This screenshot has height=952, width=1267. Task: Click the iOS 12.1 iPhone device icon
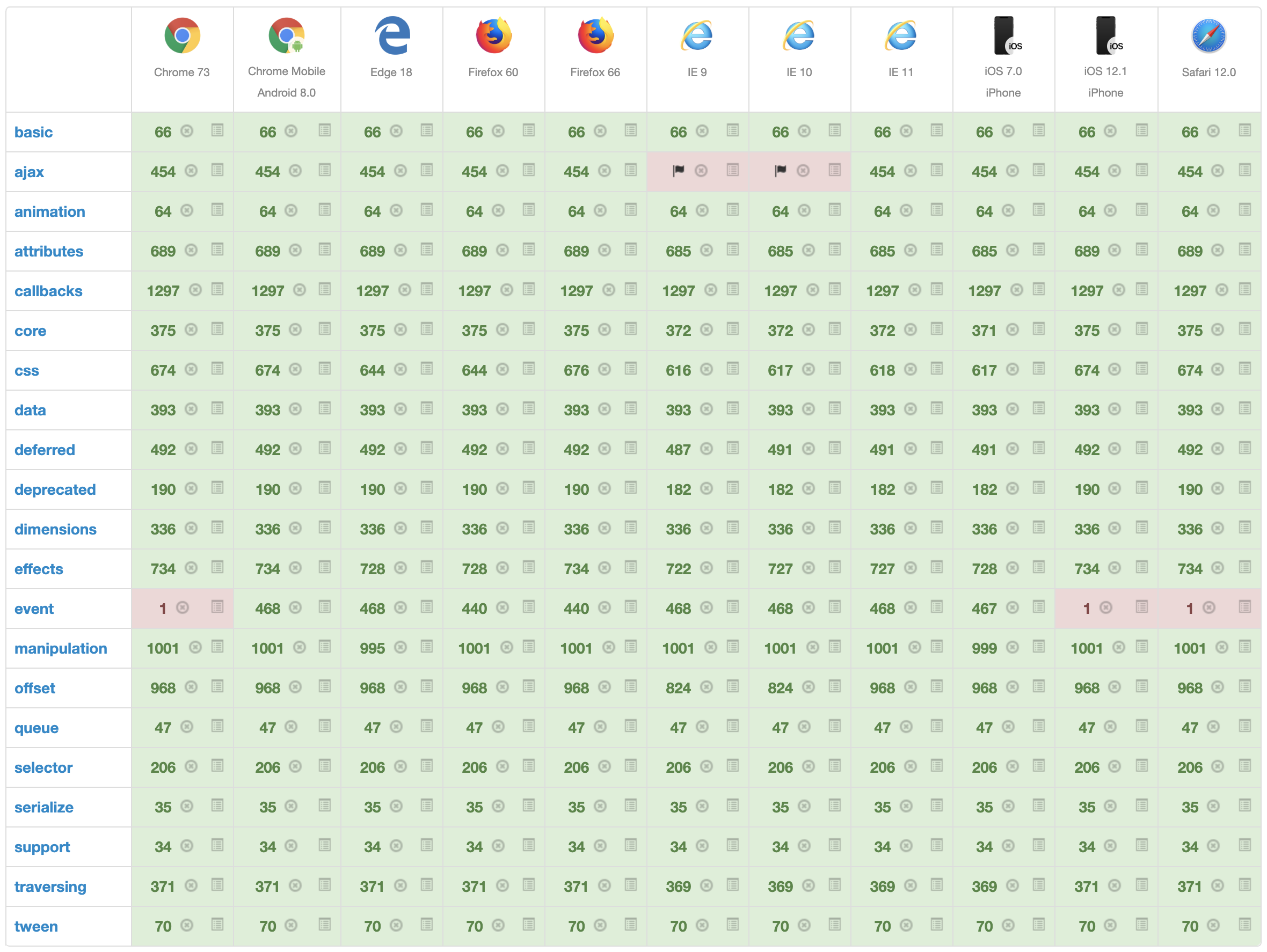coord(1105,35)
